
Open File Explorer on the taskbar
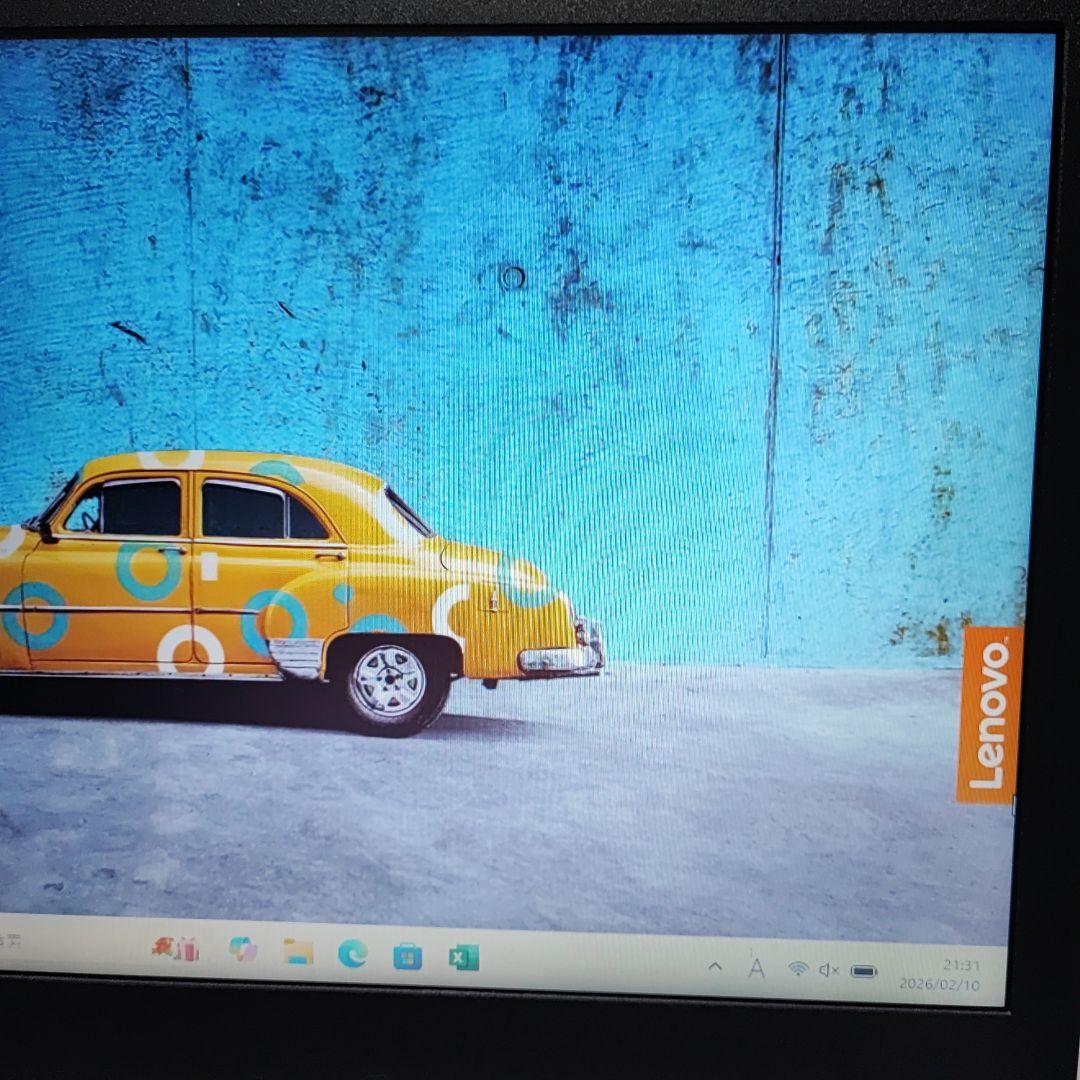point(297,955)
